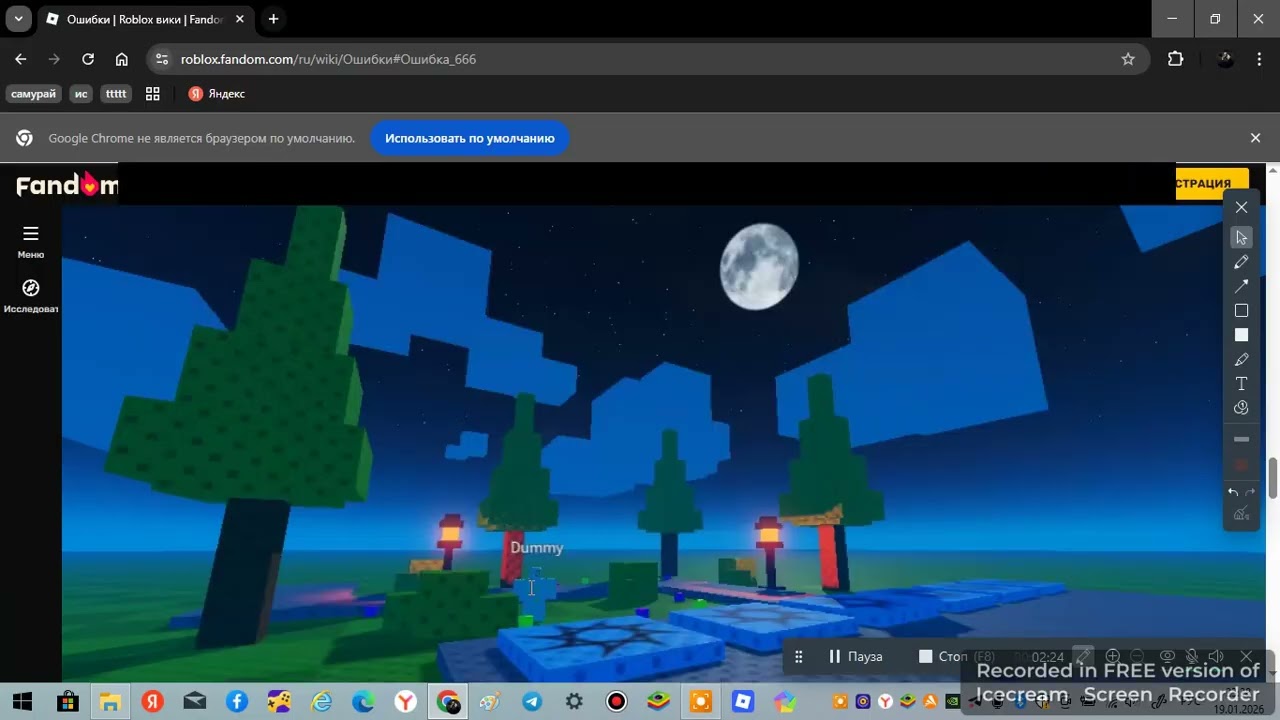Screen dimensions: 1280x720
Task: Toggle webcam overlay on recorder bar
Action: (1166, 657)
